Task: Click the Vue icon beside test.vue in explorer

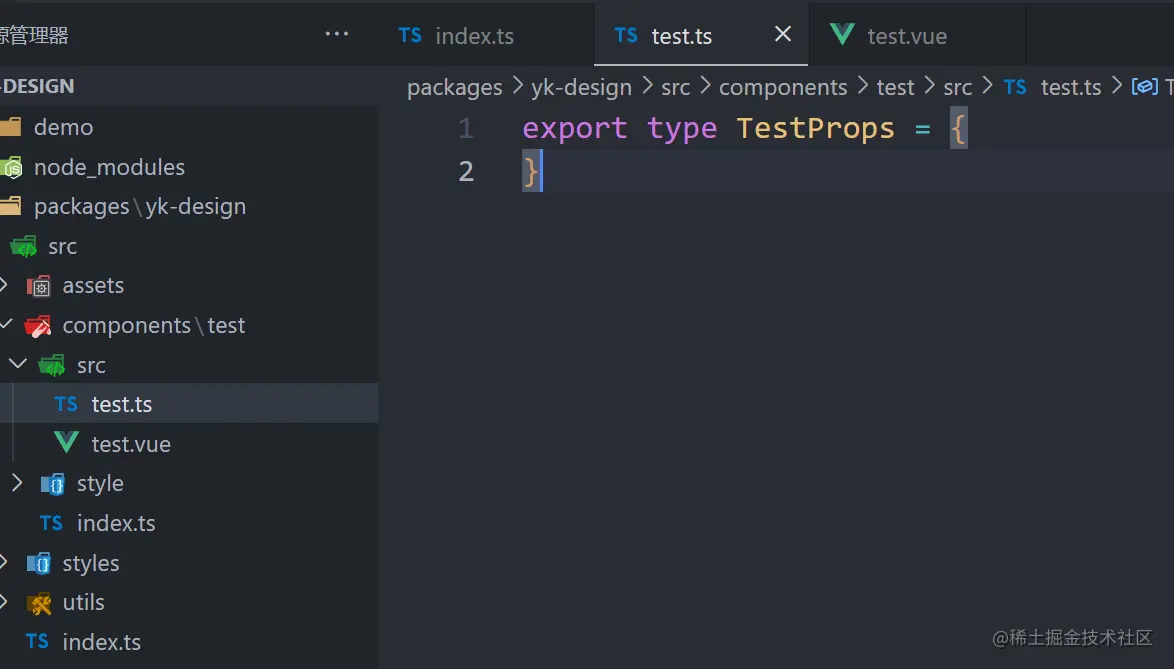Action: coord(67,442)
